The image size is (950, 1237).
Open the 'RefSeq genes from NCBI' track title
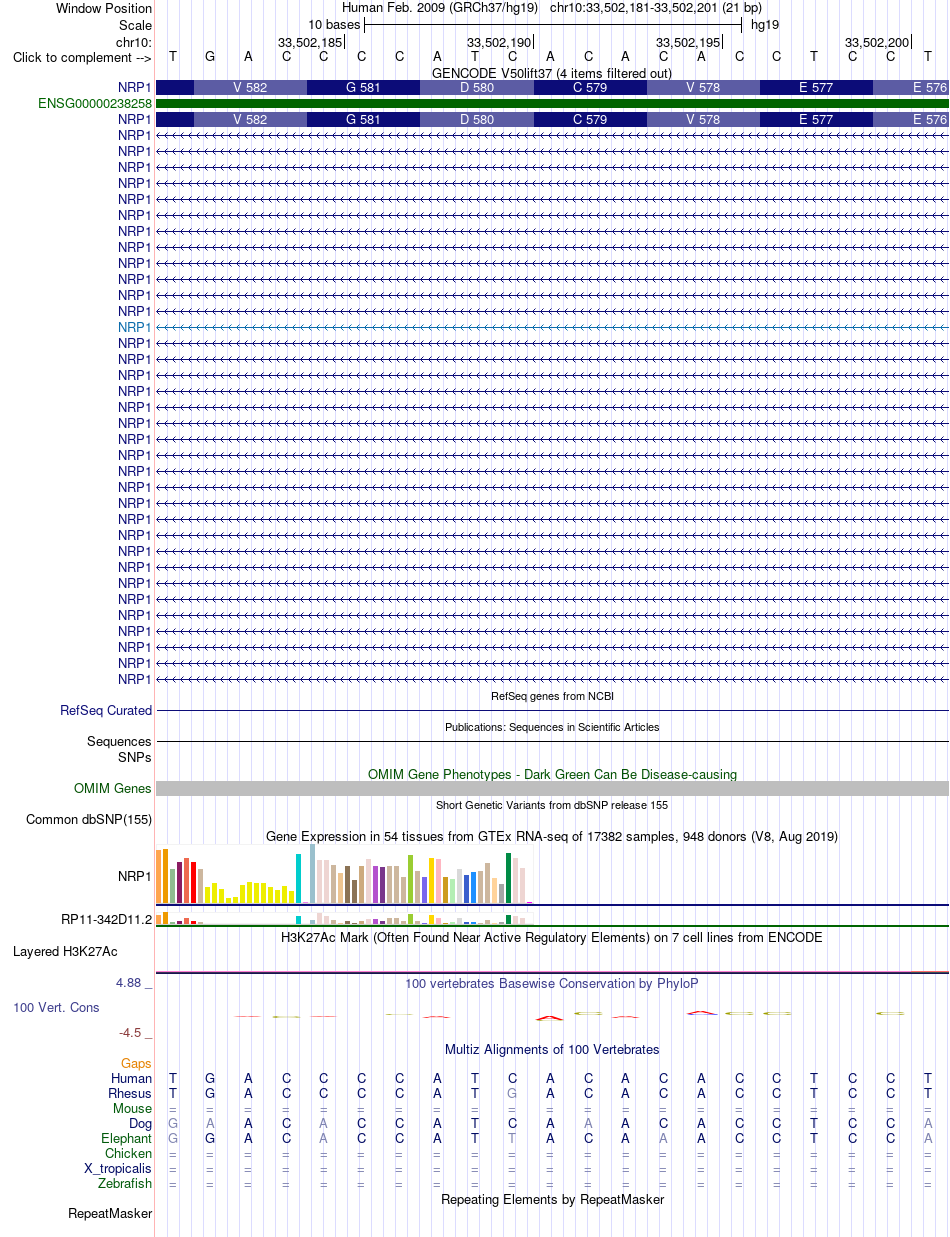(x=552, y=696)
